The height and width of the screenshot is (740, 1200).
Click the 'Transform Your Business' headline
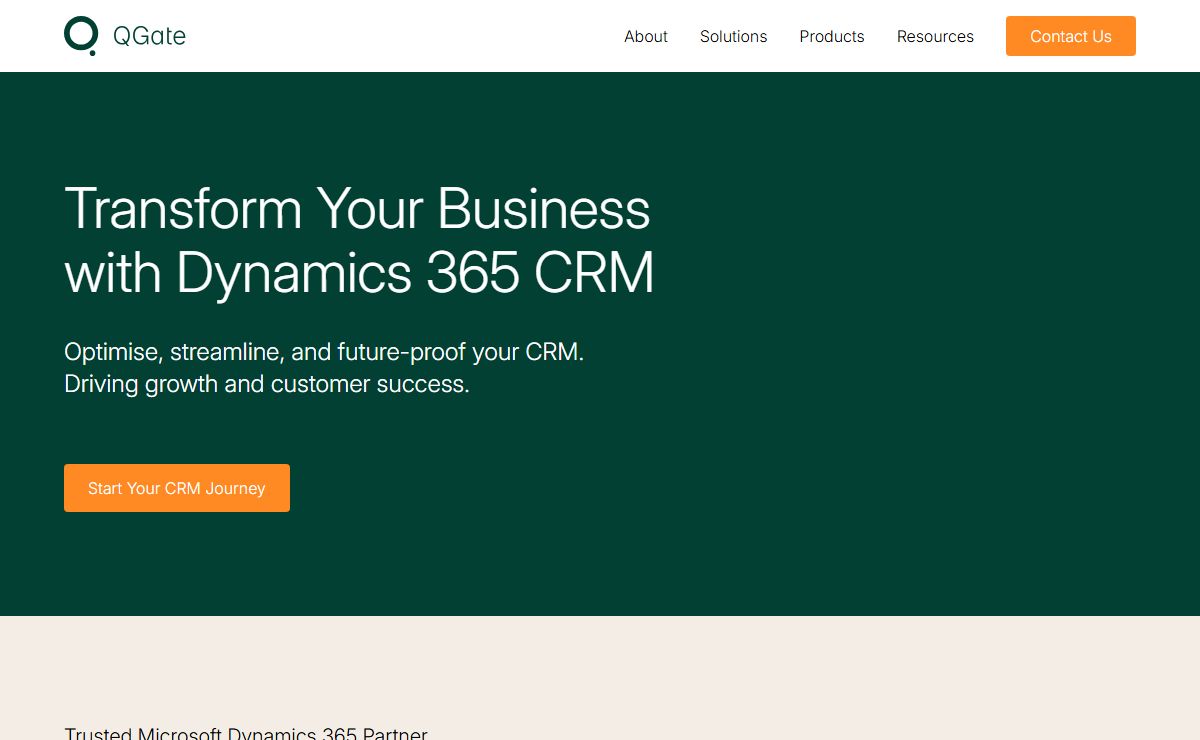point(357,209)
